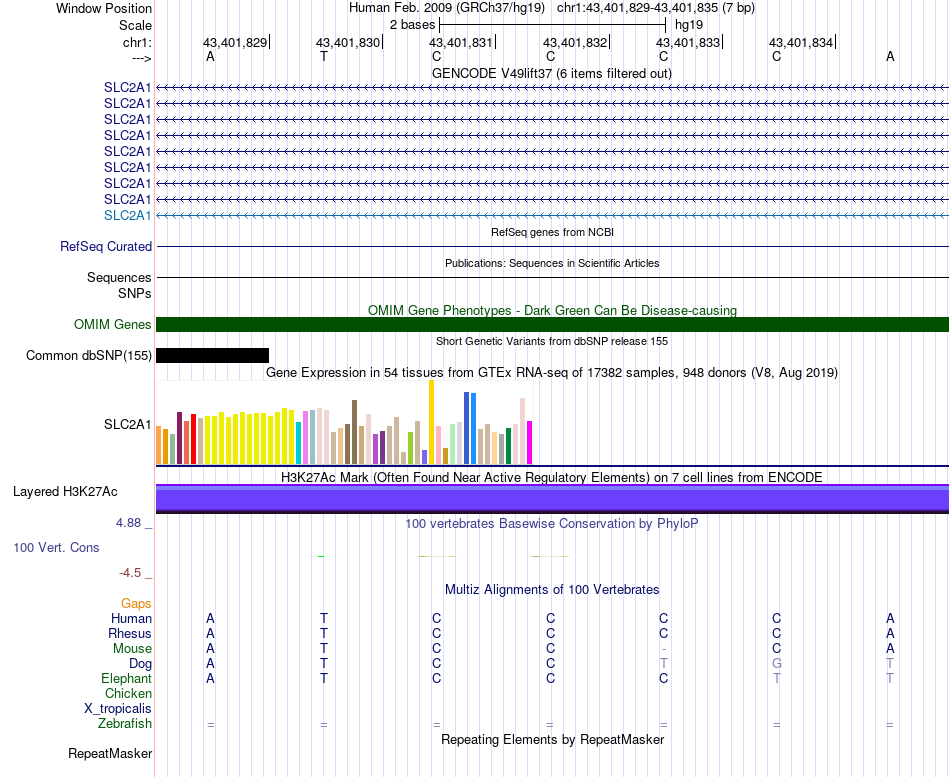
Task: Open Multiz Alignments of 100 Vertebrates title
Action: [x=552, y=589]
